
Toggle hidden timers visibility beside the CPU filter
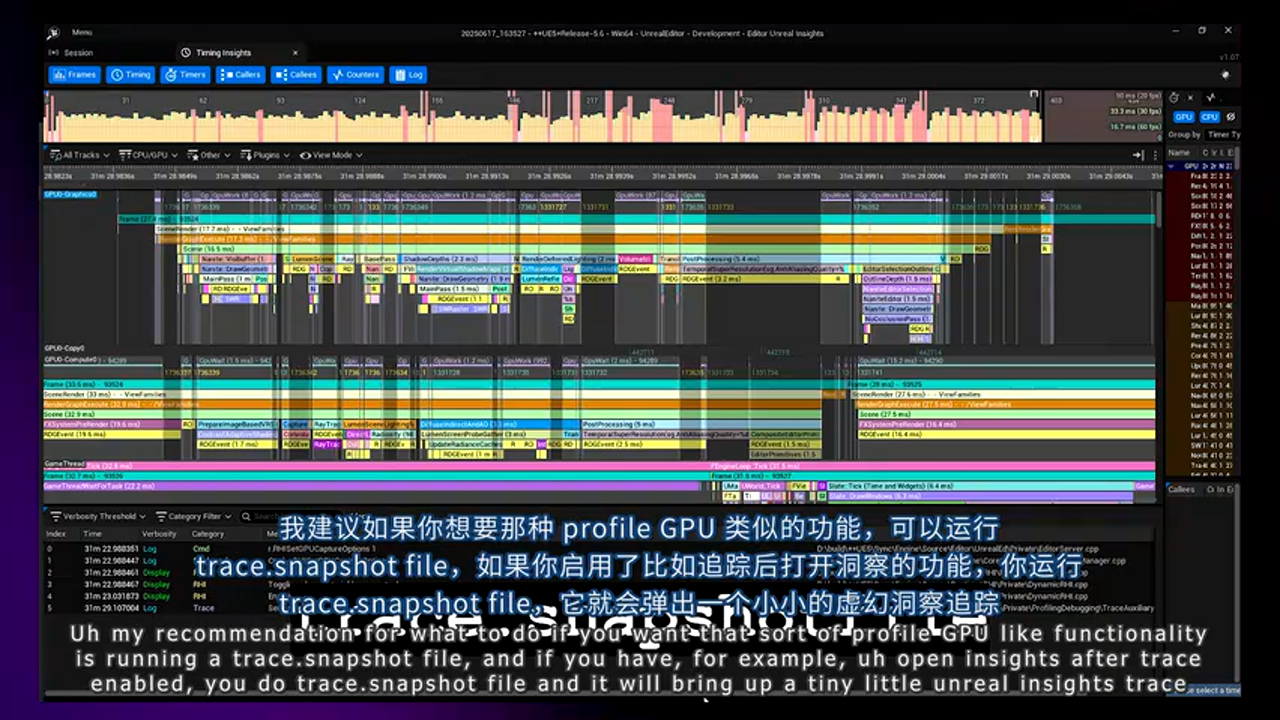pos(1231,117)
